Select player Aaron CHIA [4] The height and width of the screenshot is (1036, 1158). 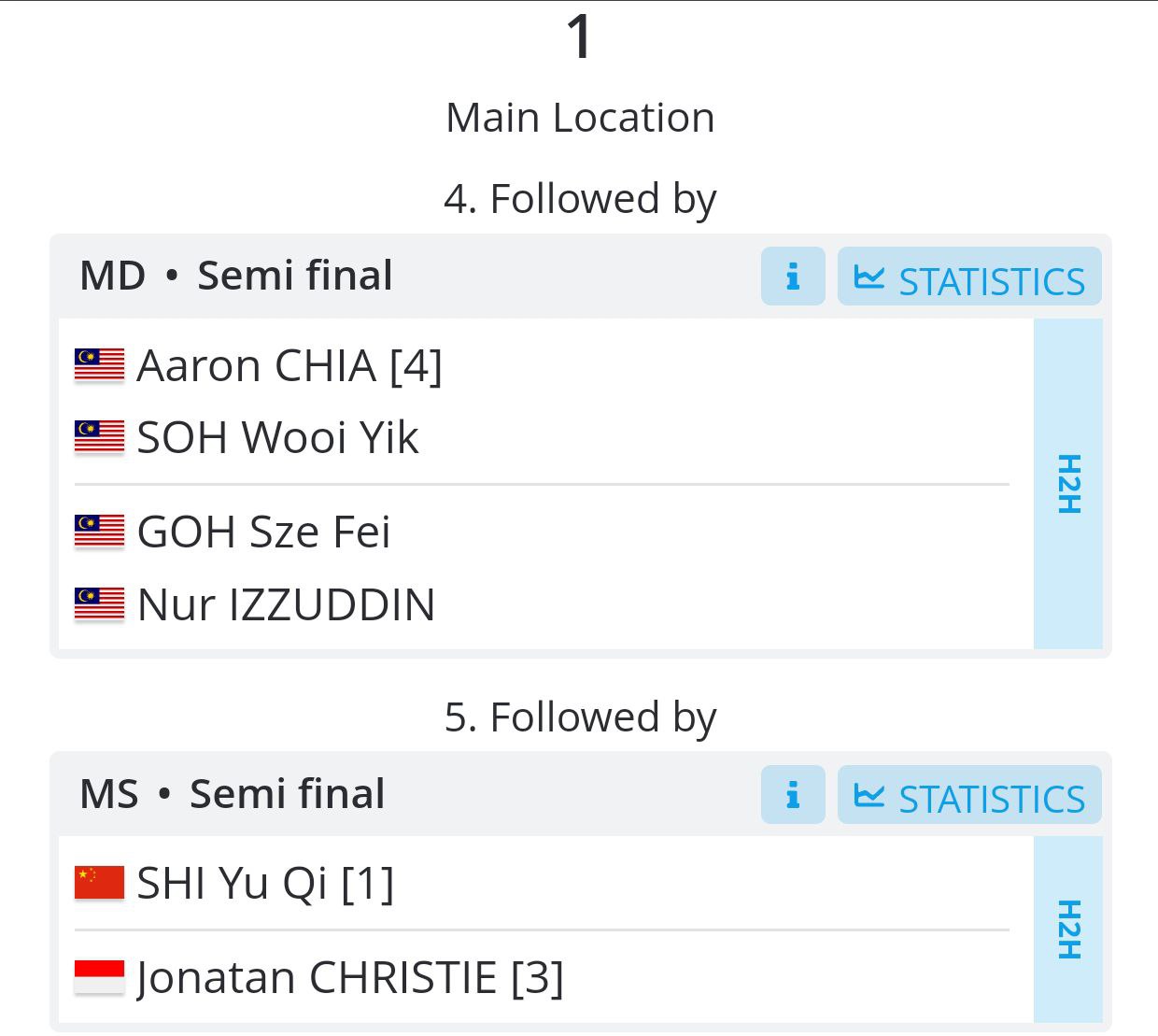tap(289, 365)
